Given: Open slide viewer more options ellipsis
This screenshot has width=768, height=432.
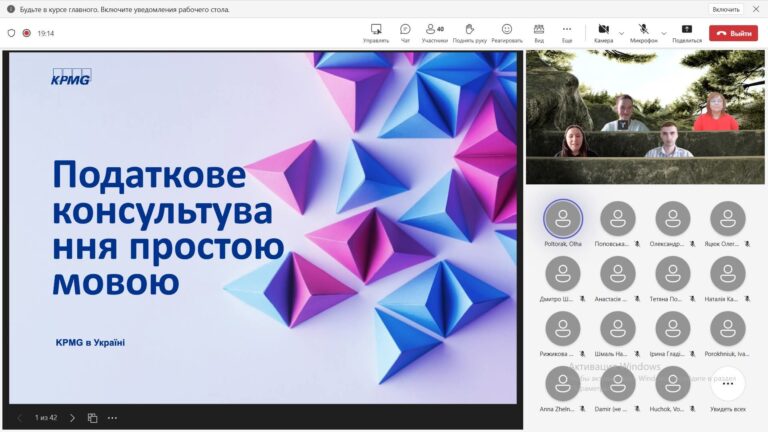Looking at the screenshot, I should click(112, 417).
